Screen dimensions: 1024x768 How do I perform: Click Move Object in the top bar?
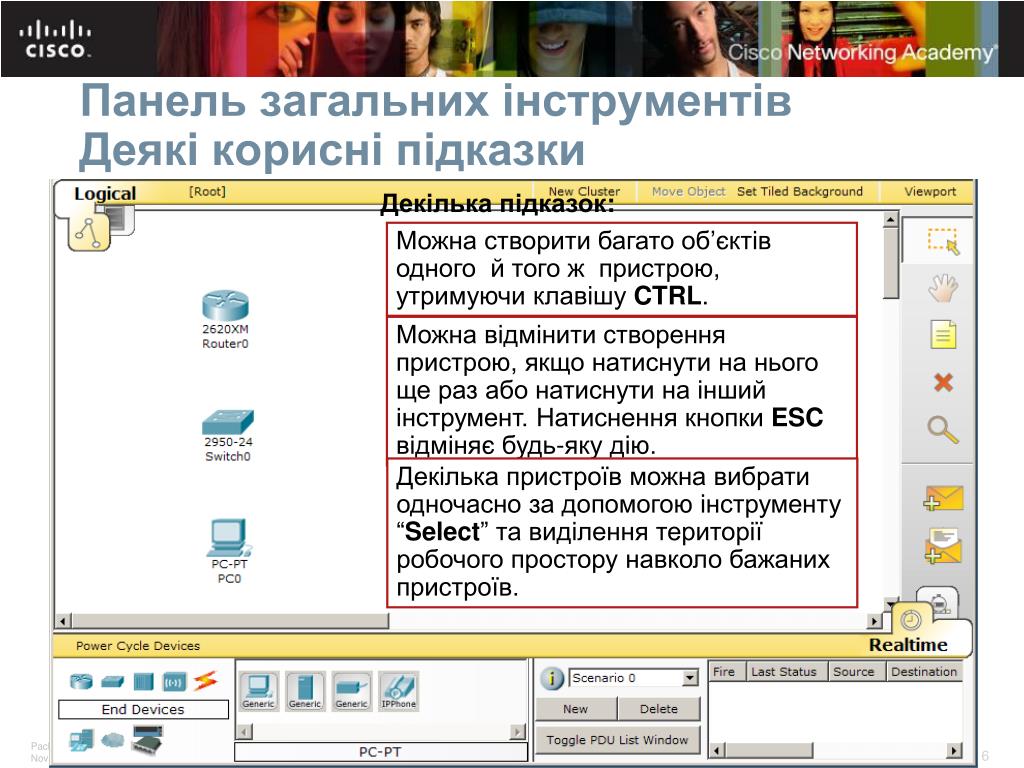688,191
